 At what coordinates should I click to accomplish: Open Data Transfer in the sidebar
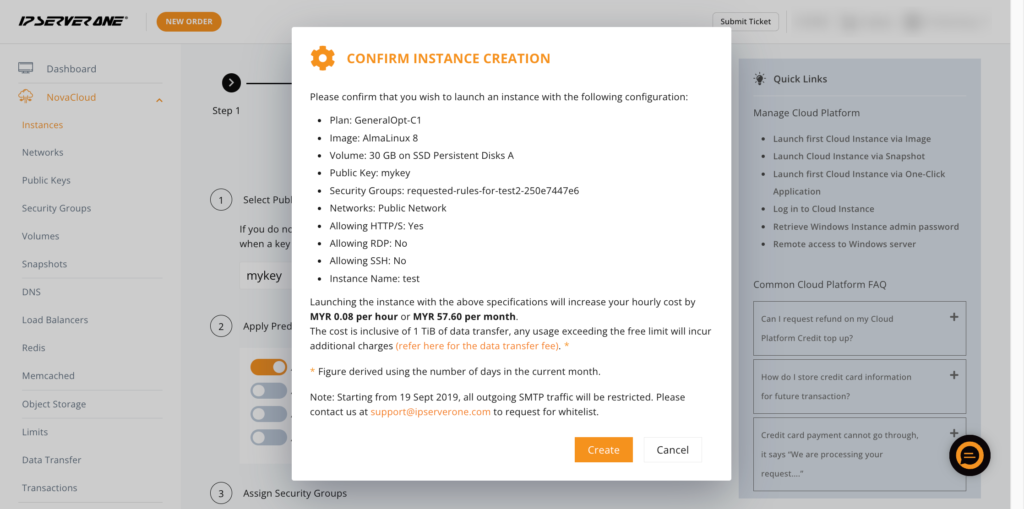[52, 460]
